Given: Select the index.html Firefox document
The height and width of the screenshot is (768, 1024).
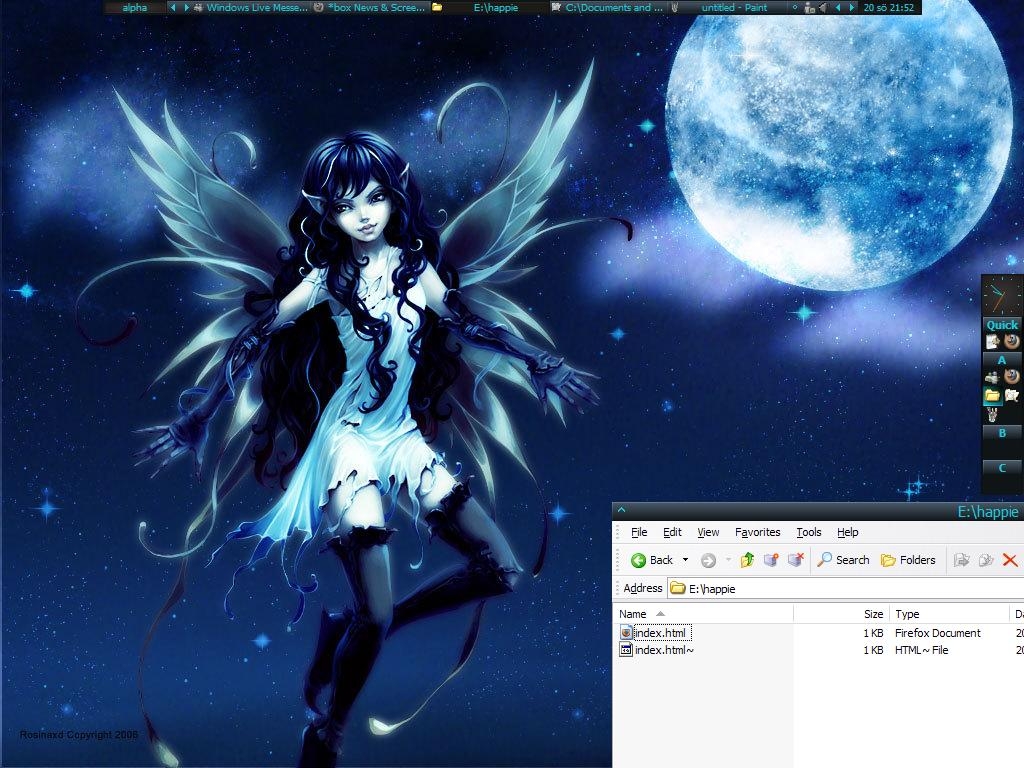Looking at the screenshot, I should (x=660, y=633).
